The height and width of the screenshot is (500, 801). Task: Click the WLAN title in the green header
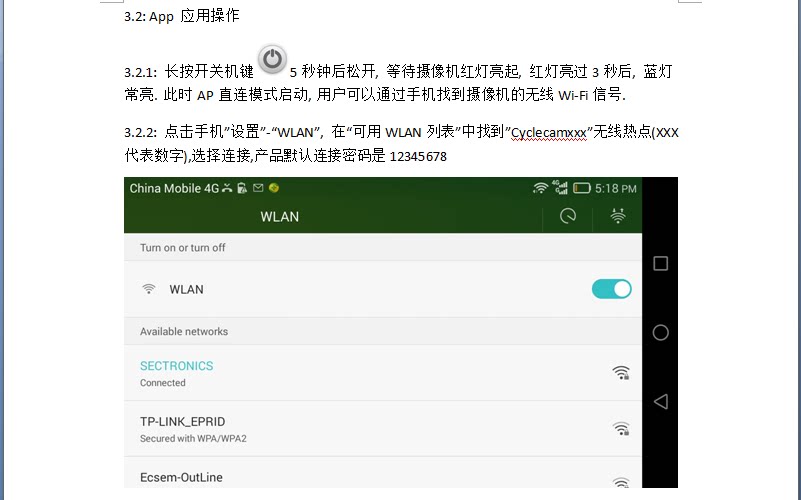pos(279,217)
